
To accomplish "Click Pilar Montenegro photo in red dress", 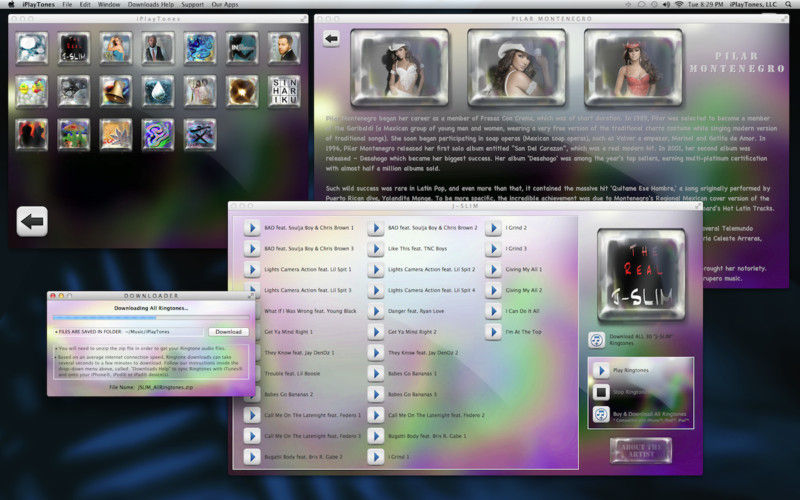I will click(633, 67).
